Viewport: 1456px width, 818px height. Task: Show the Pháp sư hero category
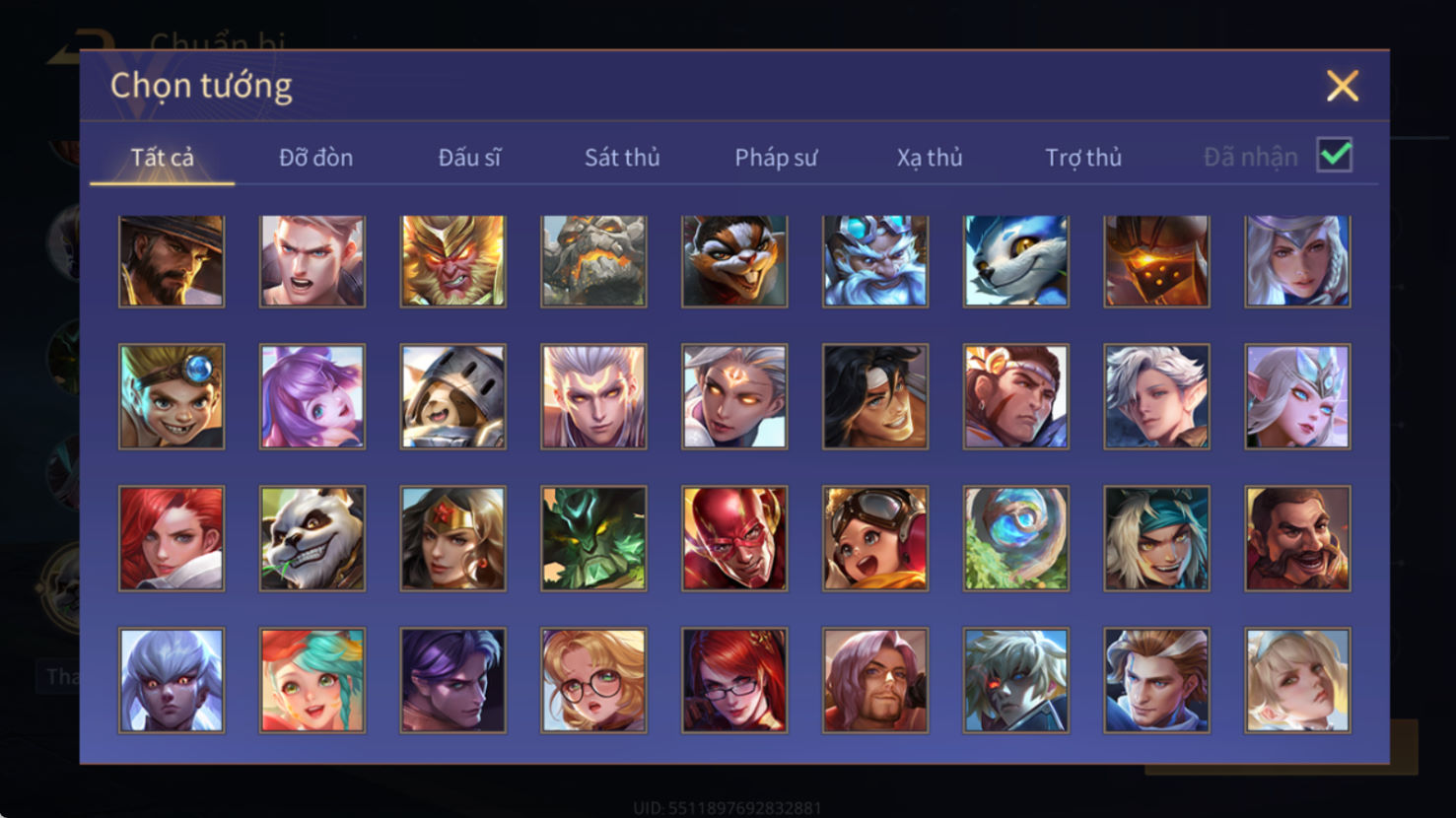pyautogui.click(x=776, y=158)
